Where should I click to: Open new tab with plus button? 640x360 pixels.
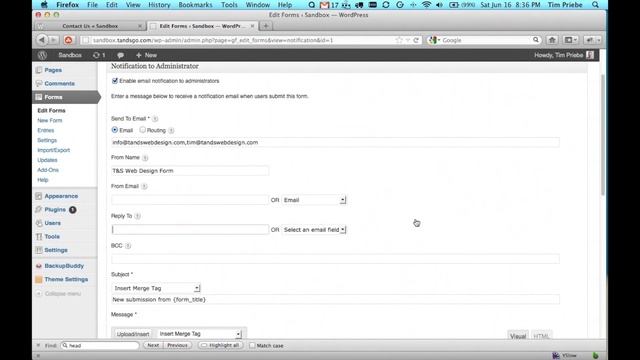[x=266, y=26]
